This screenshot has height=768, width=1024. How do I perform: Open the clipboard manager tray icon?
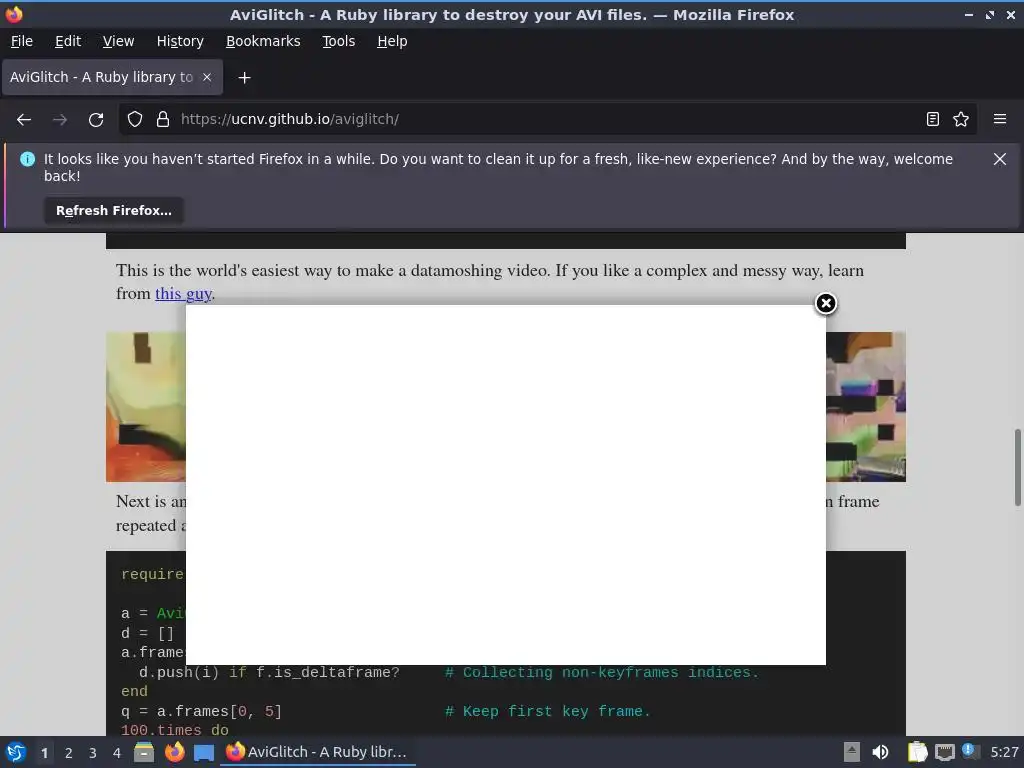click(x=918, y=752)
